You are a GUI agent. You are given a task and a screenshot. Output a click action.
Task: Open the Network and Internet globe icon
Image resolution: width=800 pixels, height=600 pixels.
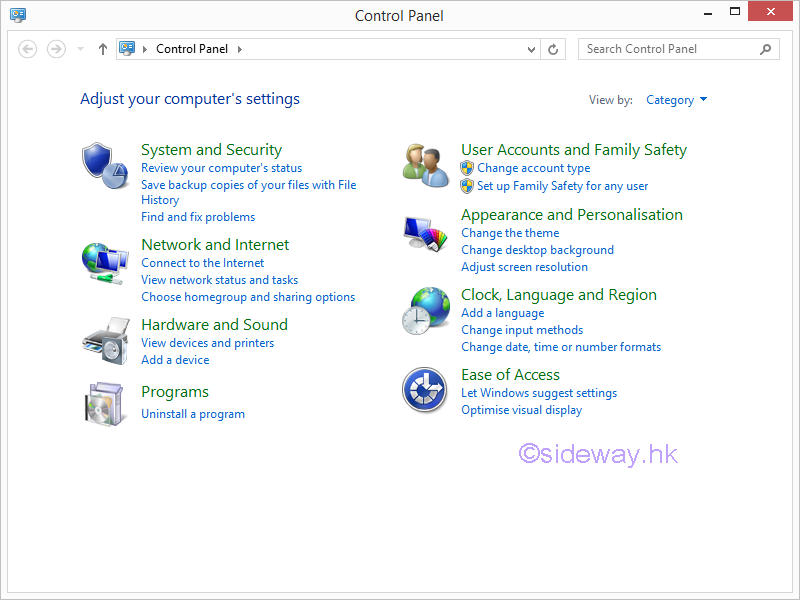click(105, 263)
